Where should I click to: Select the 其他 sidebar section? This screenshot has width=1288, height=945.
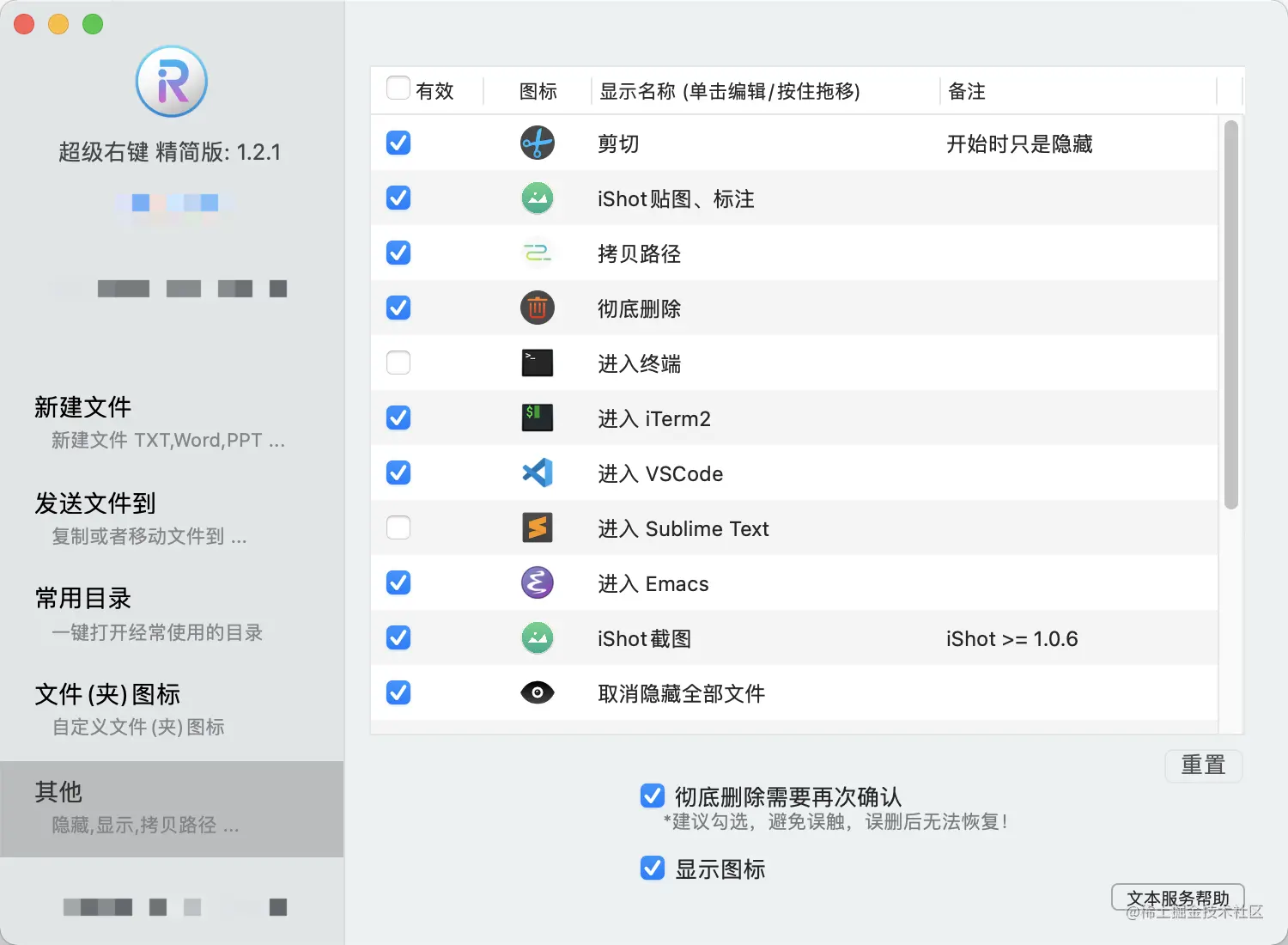172,808
